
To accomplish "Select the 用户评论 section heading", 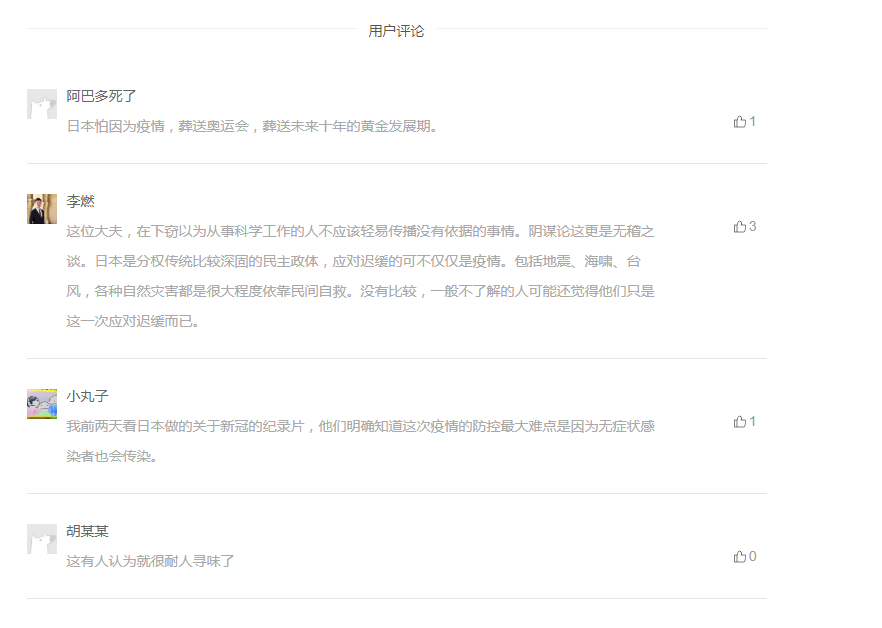I will pyautogui.click(x=396, y=31).
